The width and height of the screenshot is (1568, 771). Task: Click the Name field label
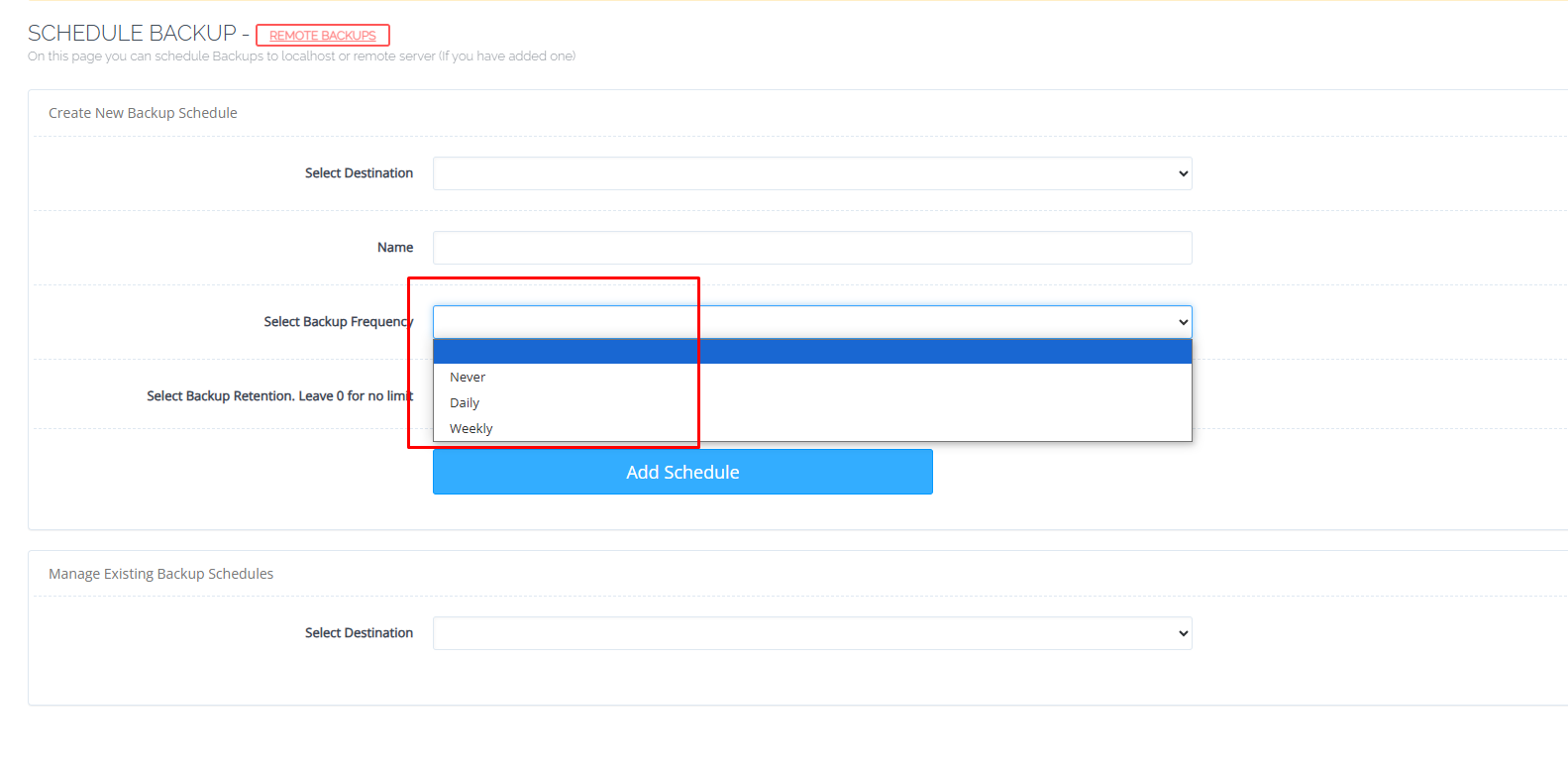(395, 248)
